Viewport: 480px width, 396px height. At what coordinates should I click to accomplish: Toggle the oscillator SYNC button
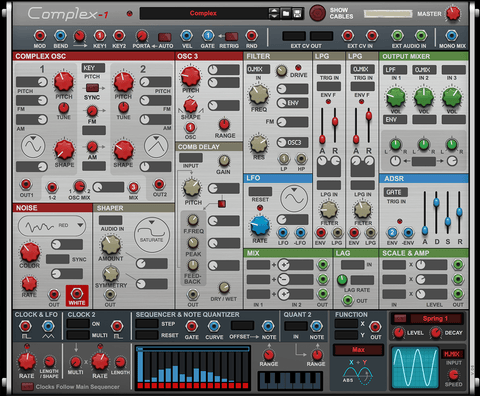point(92,88)
